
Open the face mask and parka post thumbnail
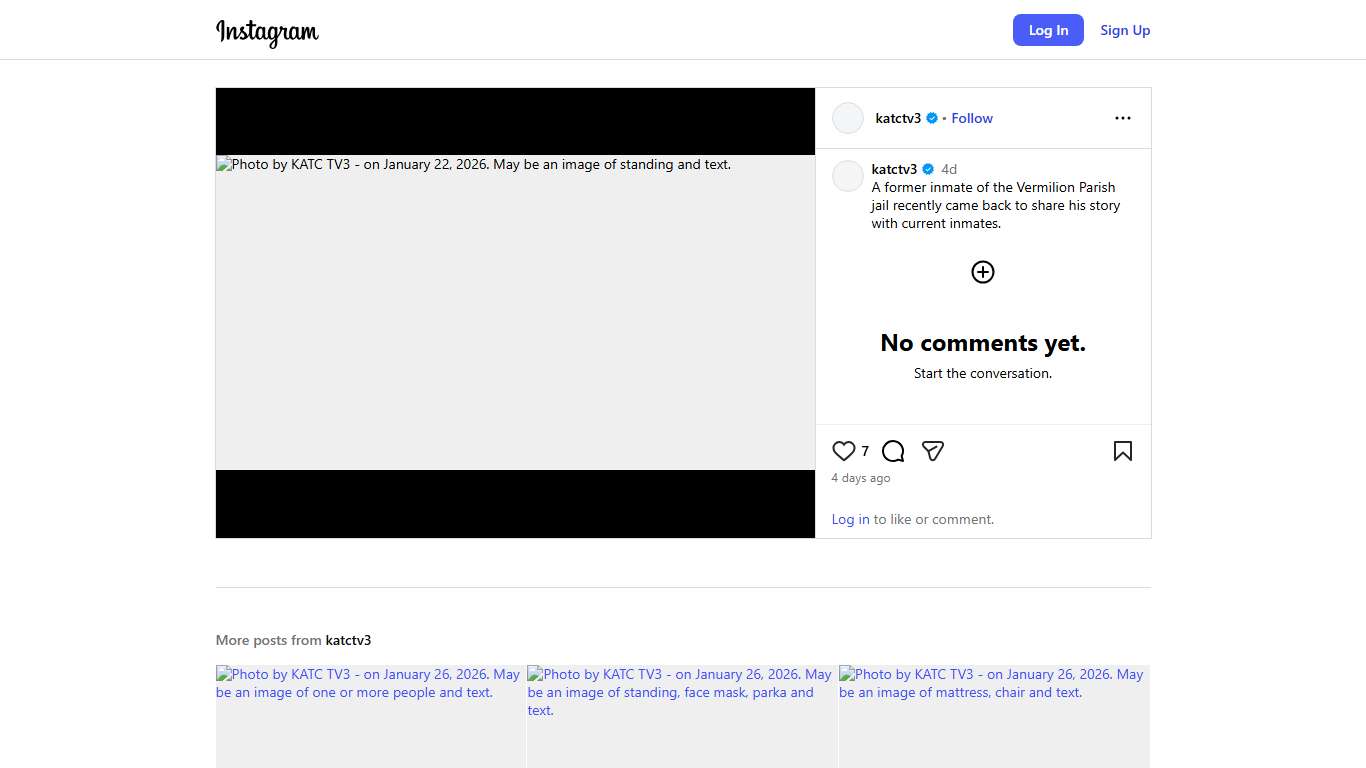click(682, 716)
